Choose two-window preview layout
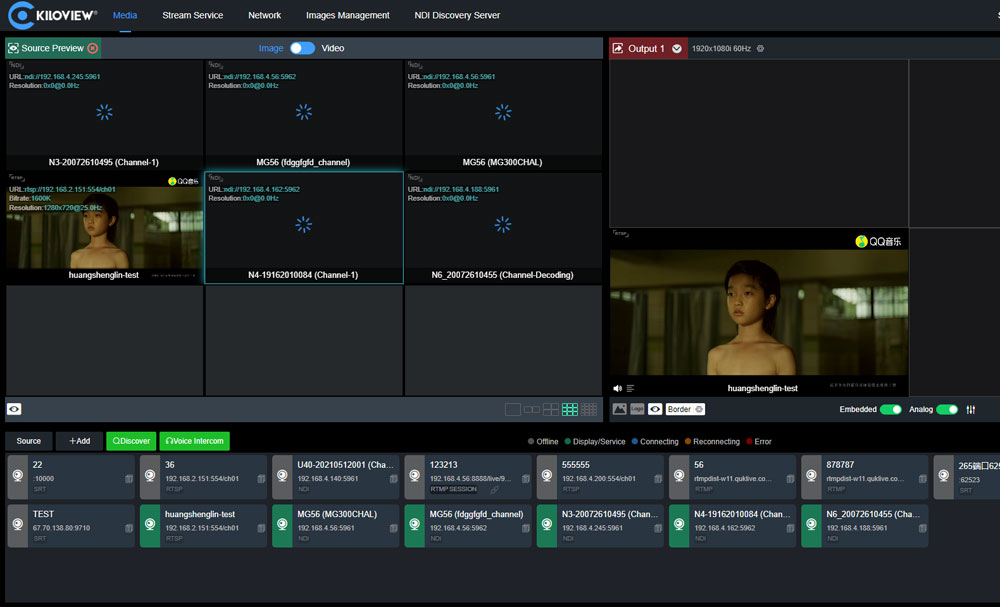 (x=532, y=409)
